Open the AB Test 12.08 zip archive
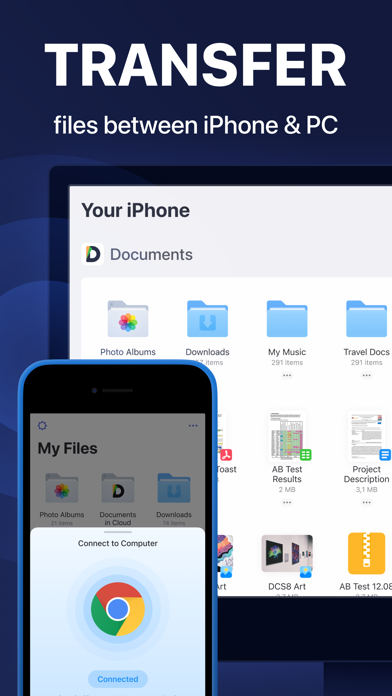Viewport: 392px width, 696px height. (366, 554)
